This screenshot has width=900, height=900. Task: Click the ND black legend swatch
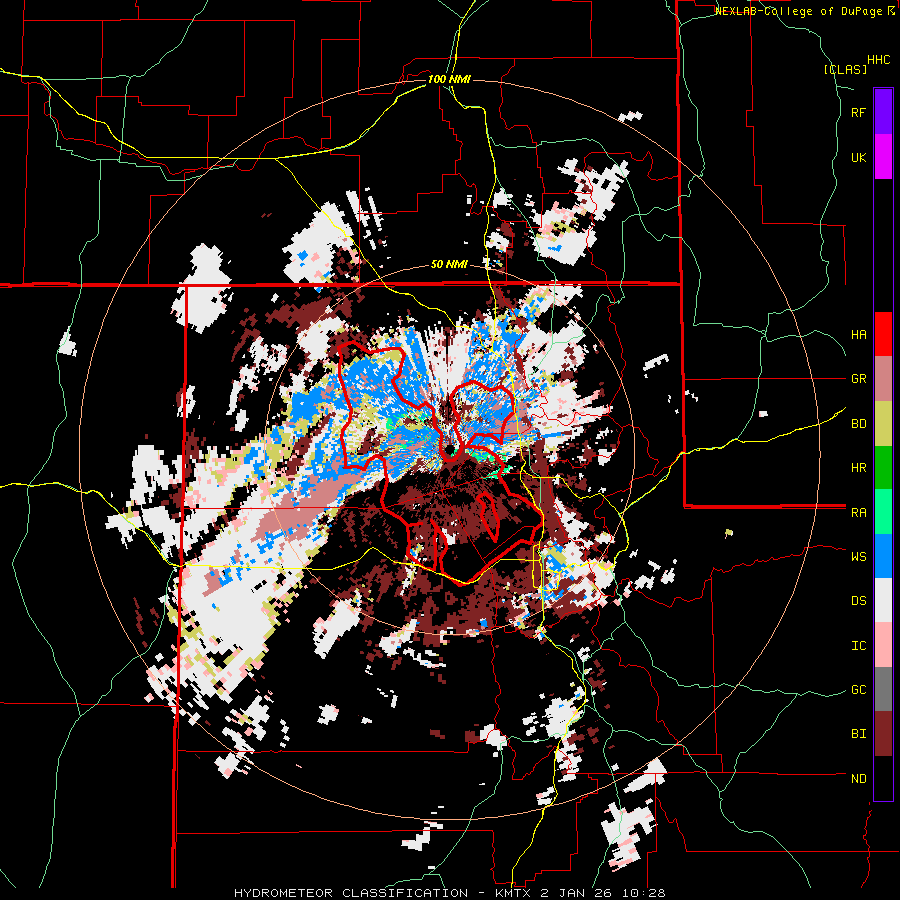pyautogui.click(x=883, y=778)
